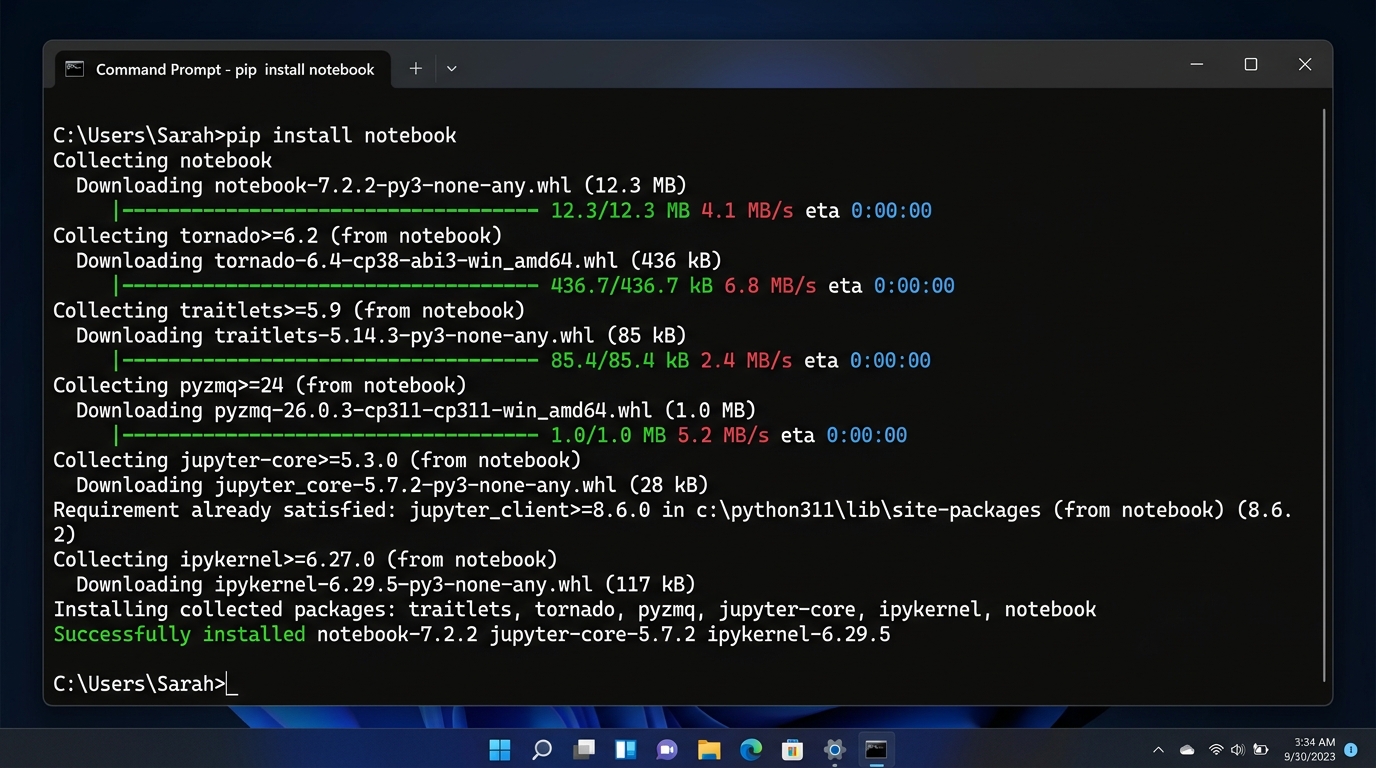Viewport: 1376px width, 768px height.
Task: Click 'Downloading ipykernel-6.29.5' line
Action: coord(386,585)
